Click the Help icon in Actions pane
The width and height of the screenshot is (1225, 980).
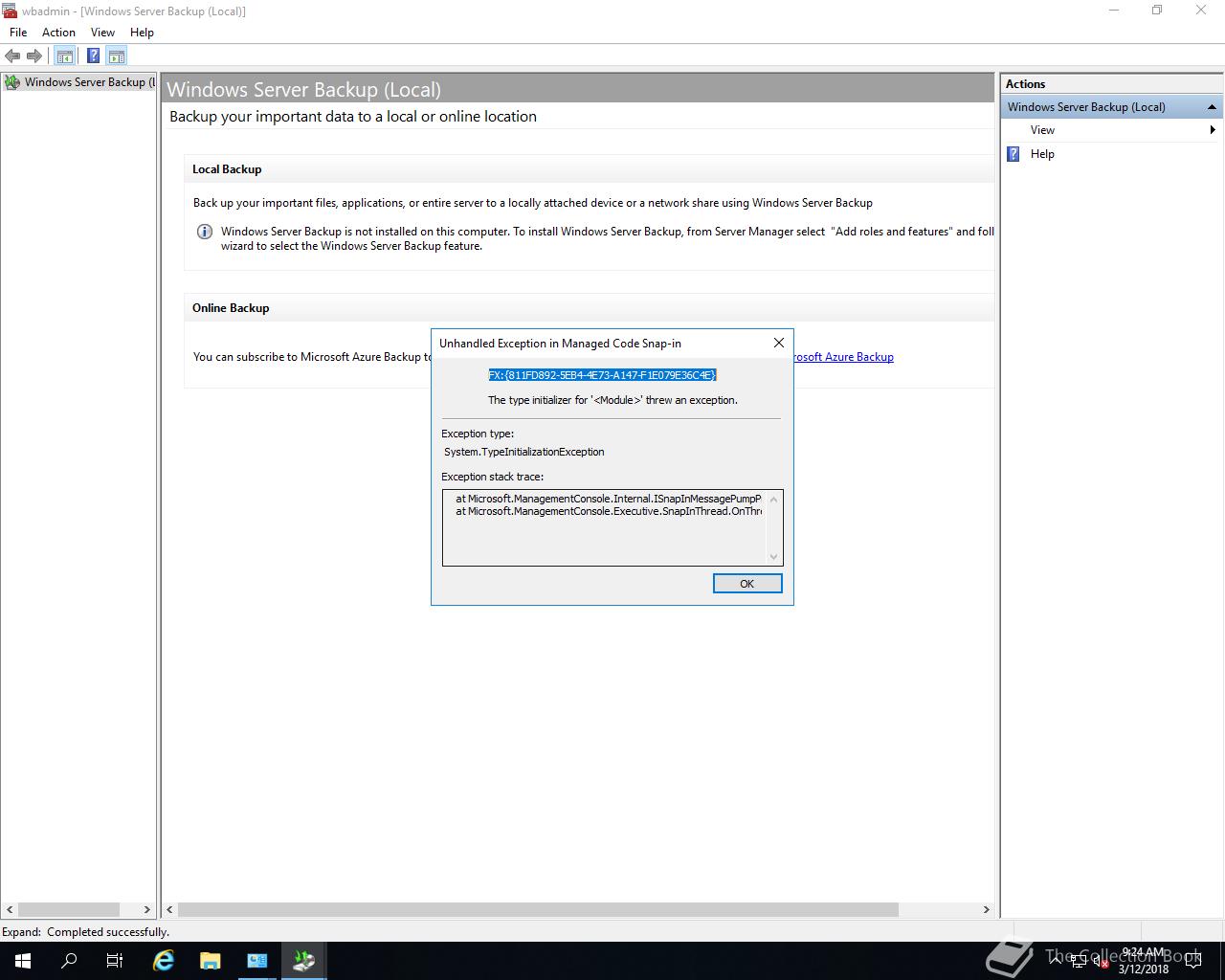click(1013, 154)
